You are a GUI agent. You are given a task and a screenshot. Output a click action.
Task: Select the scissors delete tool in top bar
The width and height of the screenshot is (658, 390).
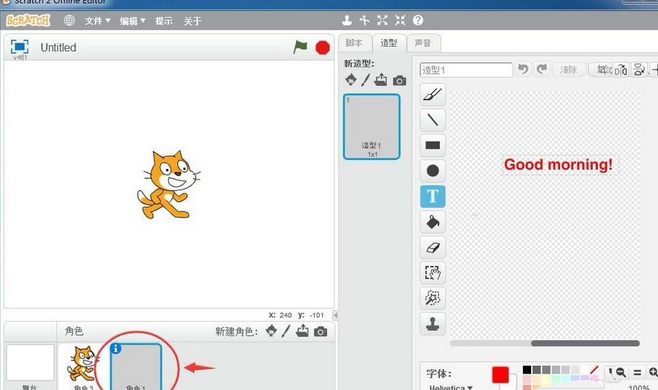point(364,20)
